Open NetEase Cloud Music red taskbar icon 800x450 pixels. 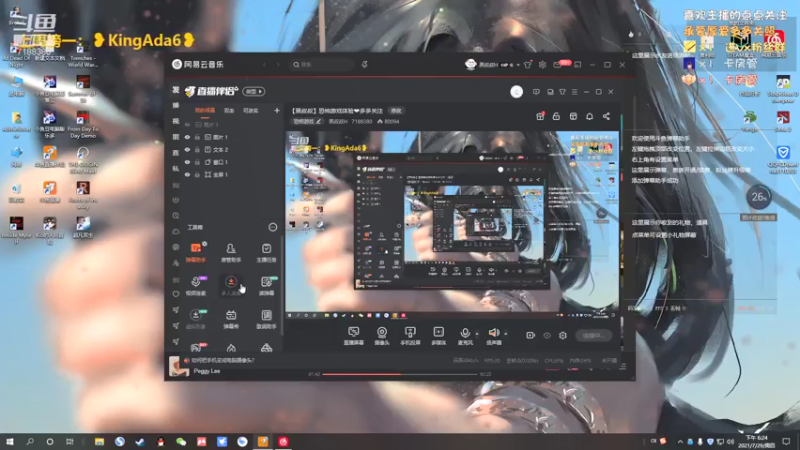click(283, 441)
